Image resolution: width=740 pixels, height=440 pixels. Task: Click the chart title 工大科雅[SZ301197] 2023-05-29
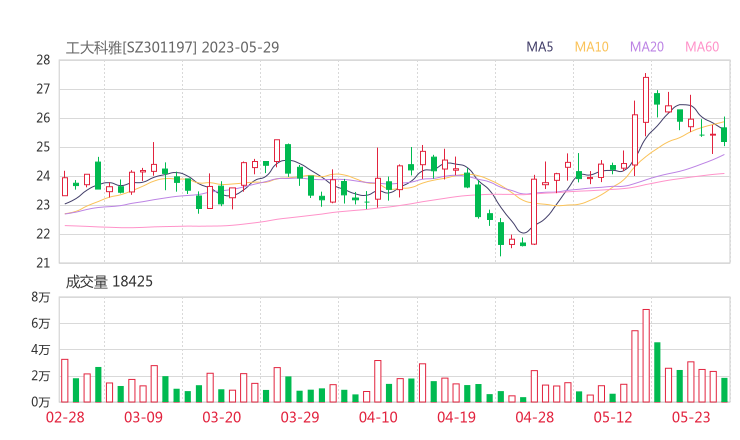click(x=172, y=47)
